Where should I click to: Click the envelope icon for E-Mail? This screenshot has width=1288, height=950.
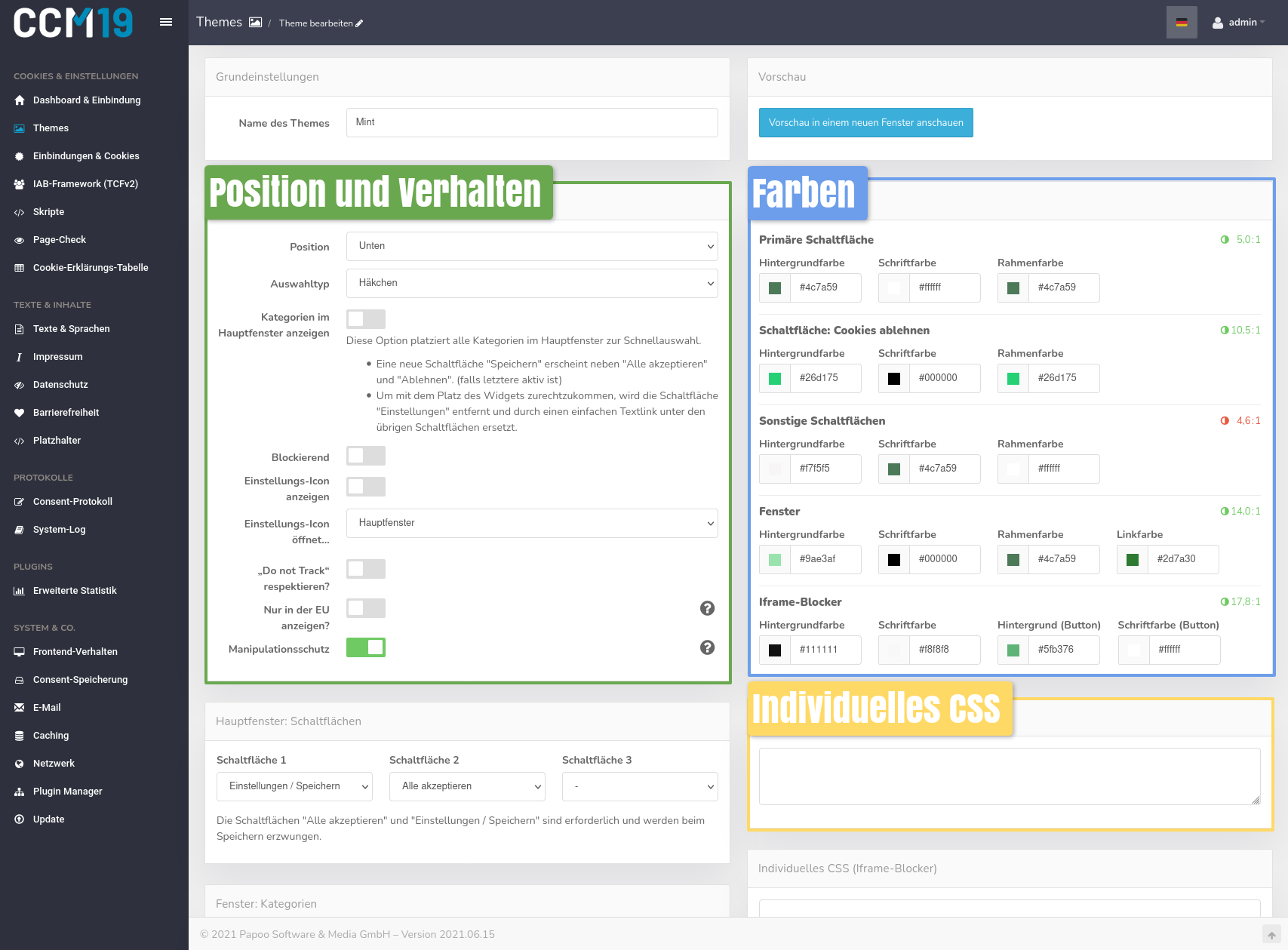coord(20,708)
